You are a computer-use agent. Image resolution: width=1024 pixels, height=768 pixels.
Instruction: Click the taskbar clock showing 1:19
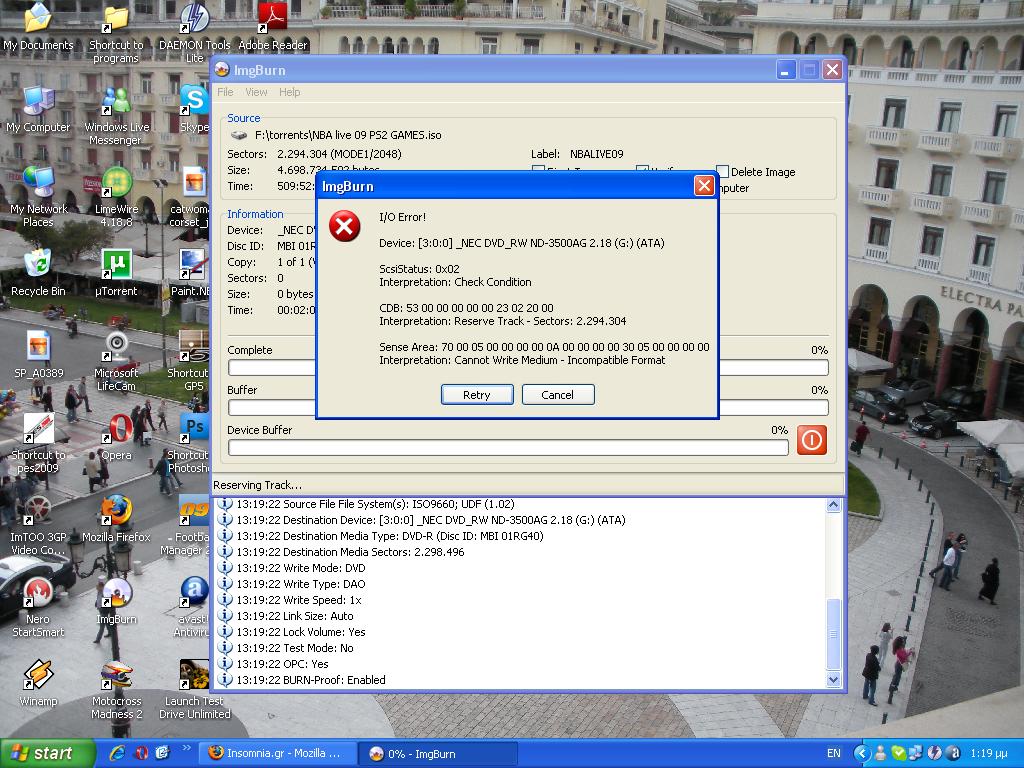(x=987, y=754)
